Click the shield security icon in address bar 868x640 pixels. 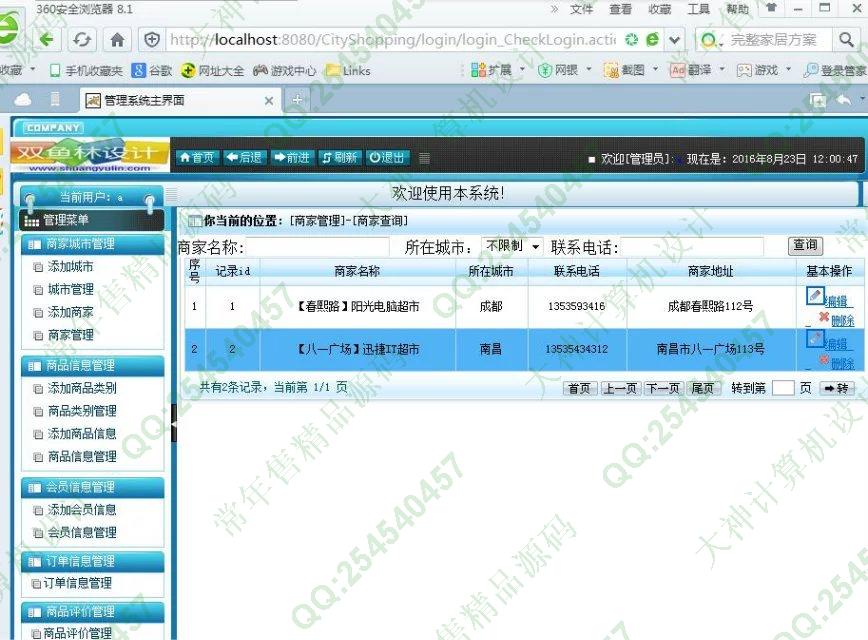pyautogui.click(x=152, y=40)
